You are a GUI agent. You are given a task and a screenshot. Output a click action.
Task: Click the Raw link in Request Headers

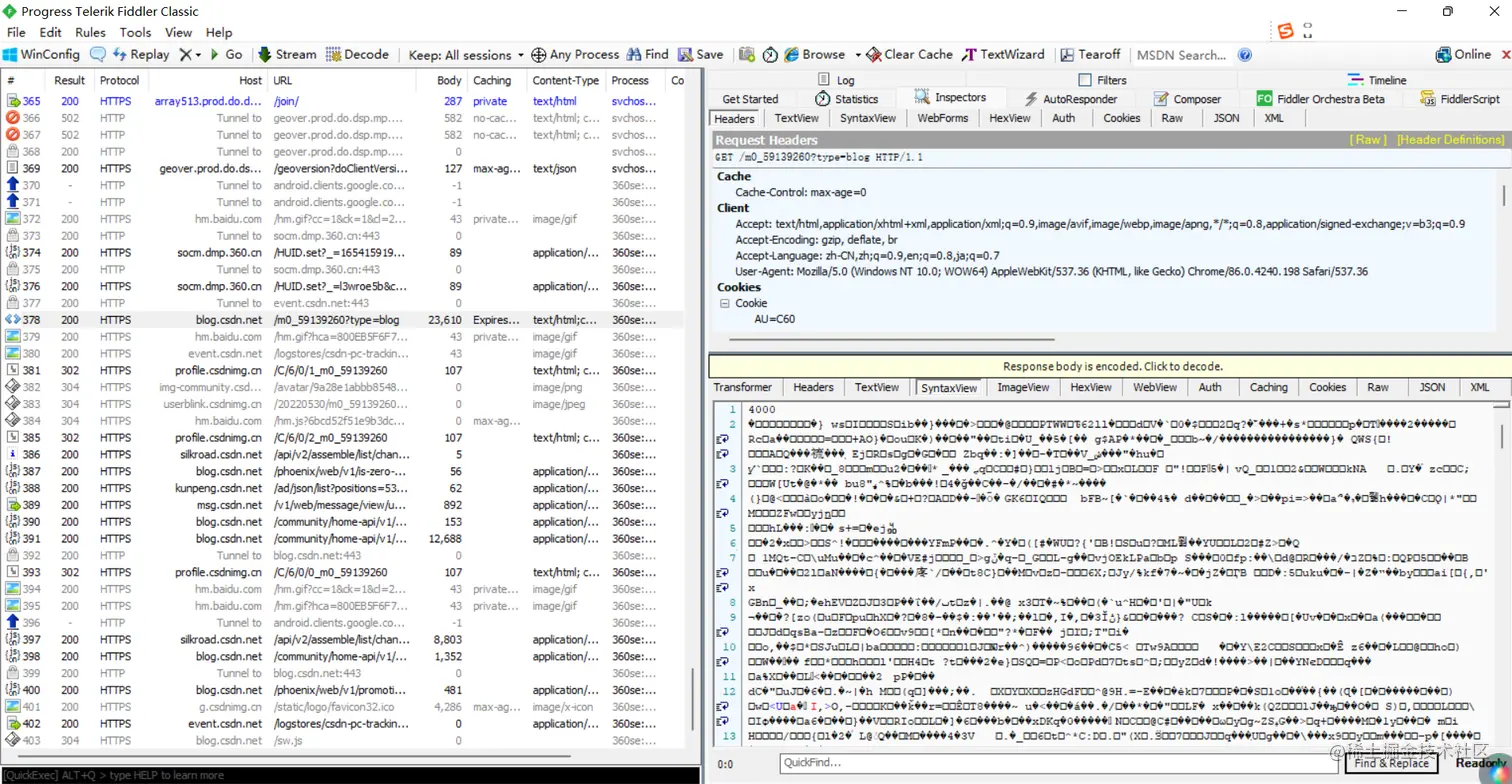coord(1369,140)
